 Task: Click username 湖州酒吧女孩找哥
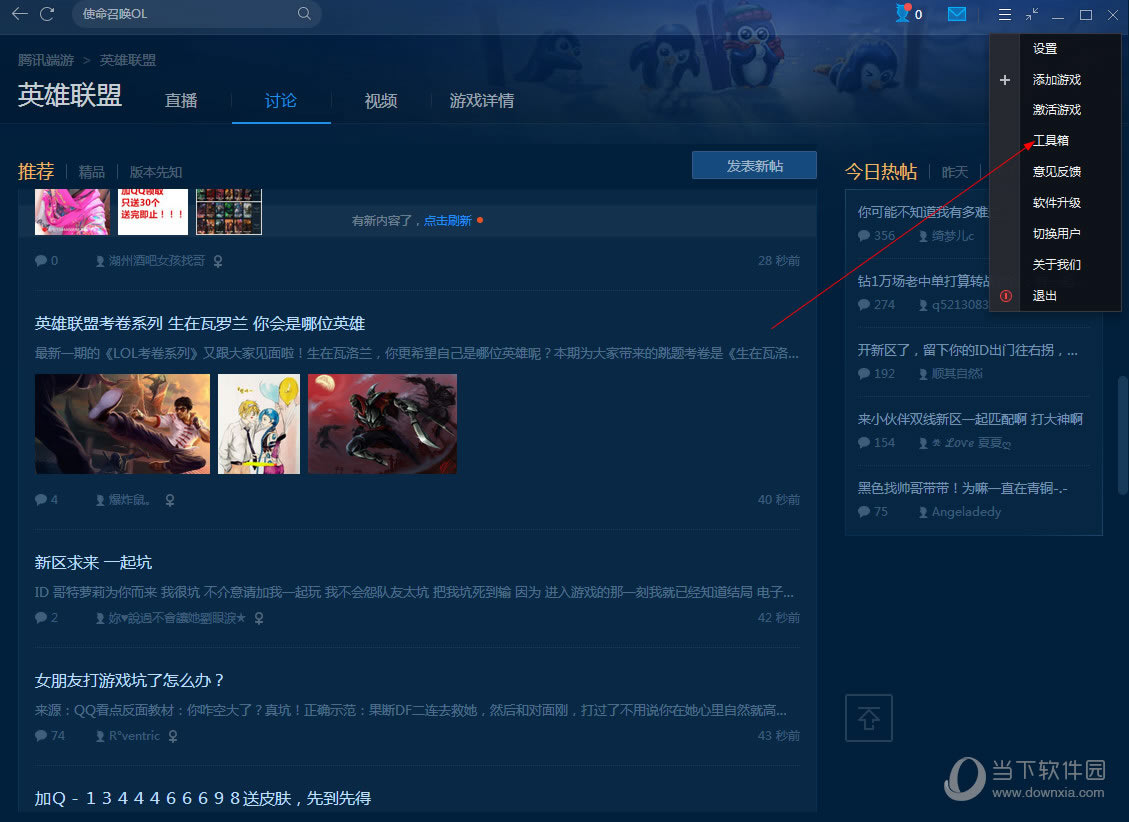(157, 261)
